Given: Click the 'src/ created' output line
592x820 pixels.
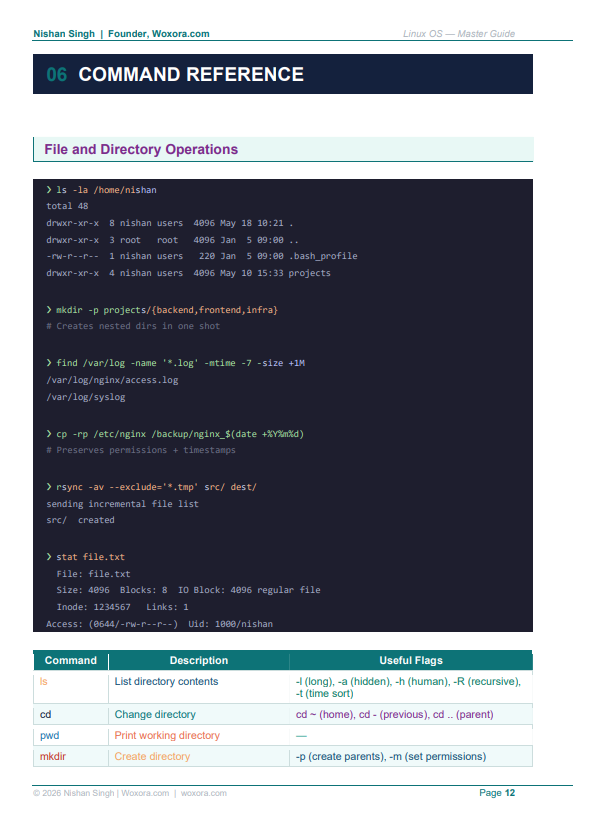Looking at the screenshot, I should (81, 520).
